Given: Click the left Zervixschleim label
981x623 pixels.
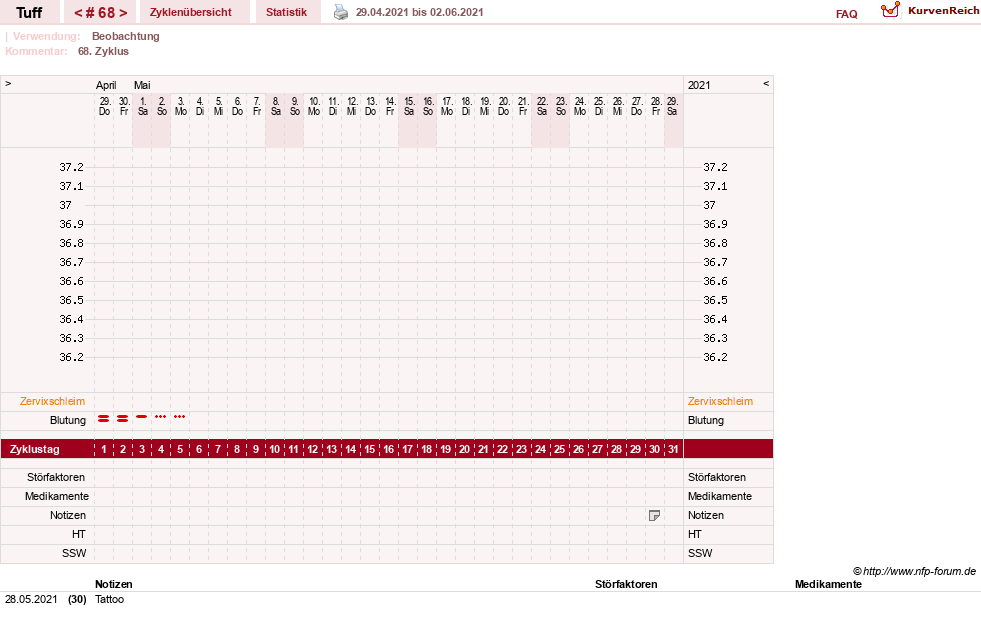Looking at the screenshot, I should tap(53, 402).
